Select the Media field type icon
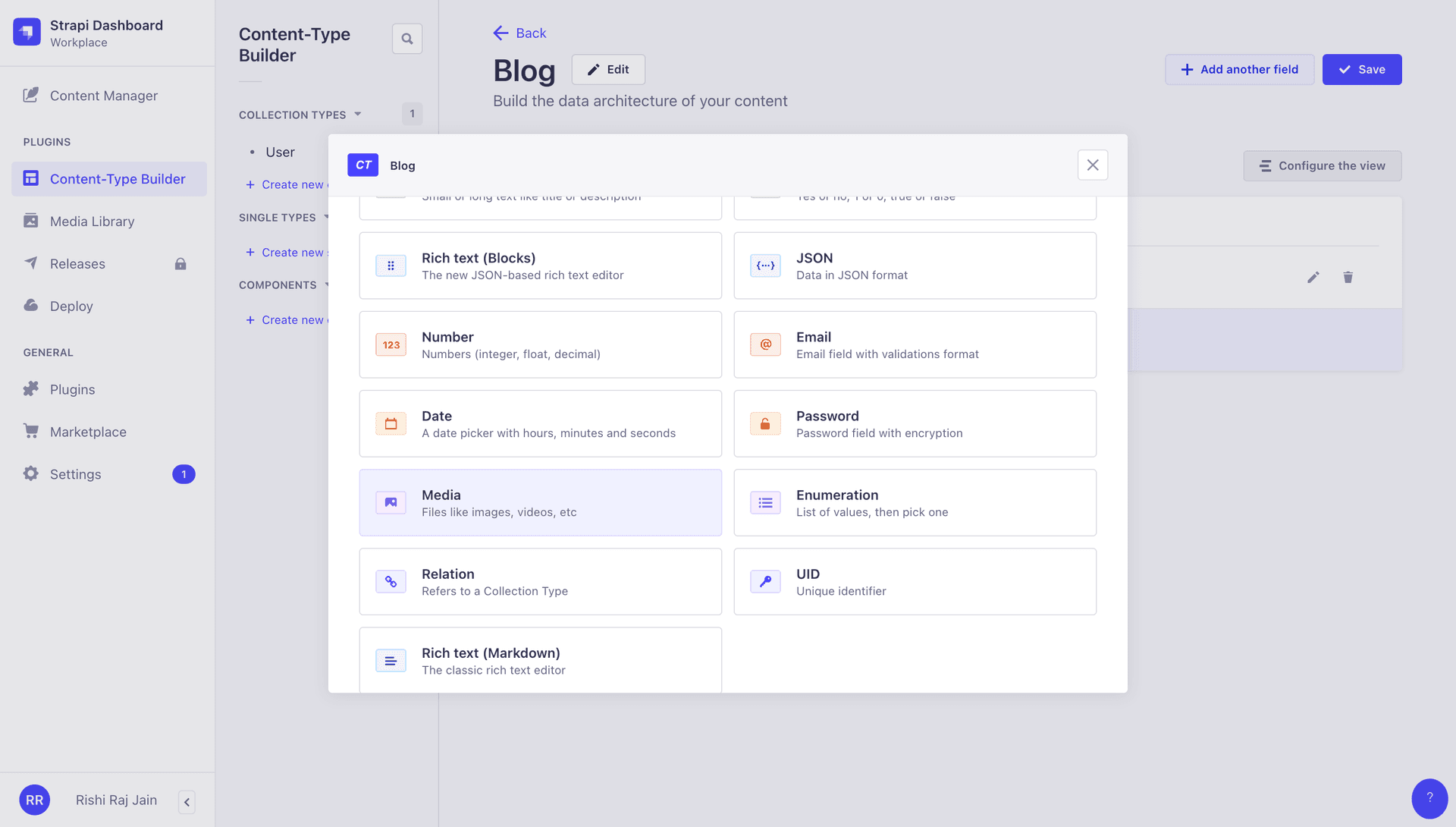The height and width of the screenshot is (827, 1456). pos(391,503)
